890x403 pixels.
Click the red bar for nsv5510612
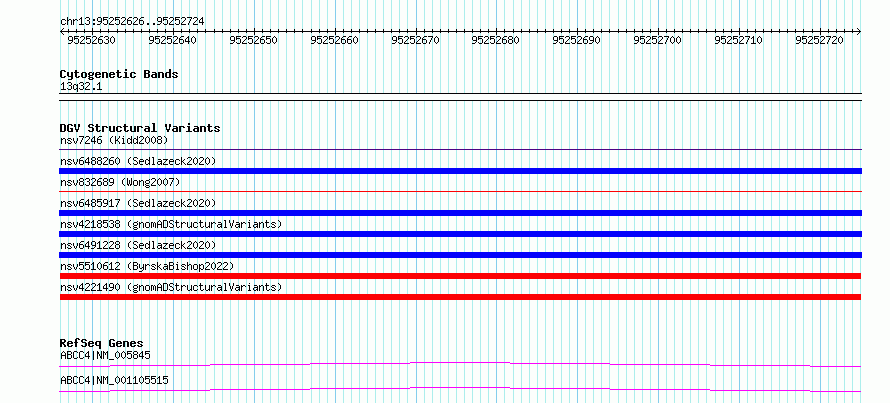pyautogui.click(x=460, y=276)
